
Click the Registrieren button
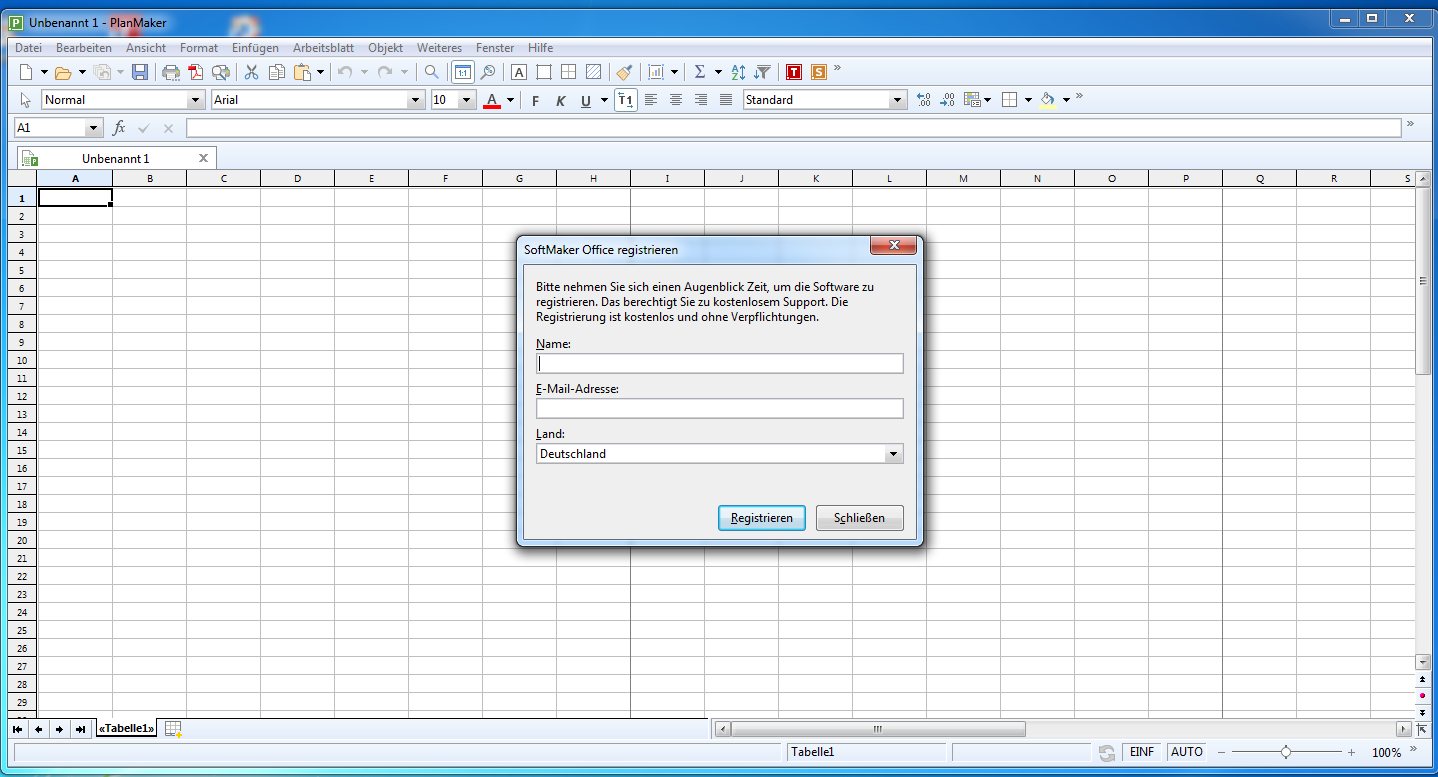[x=762, y=518]
